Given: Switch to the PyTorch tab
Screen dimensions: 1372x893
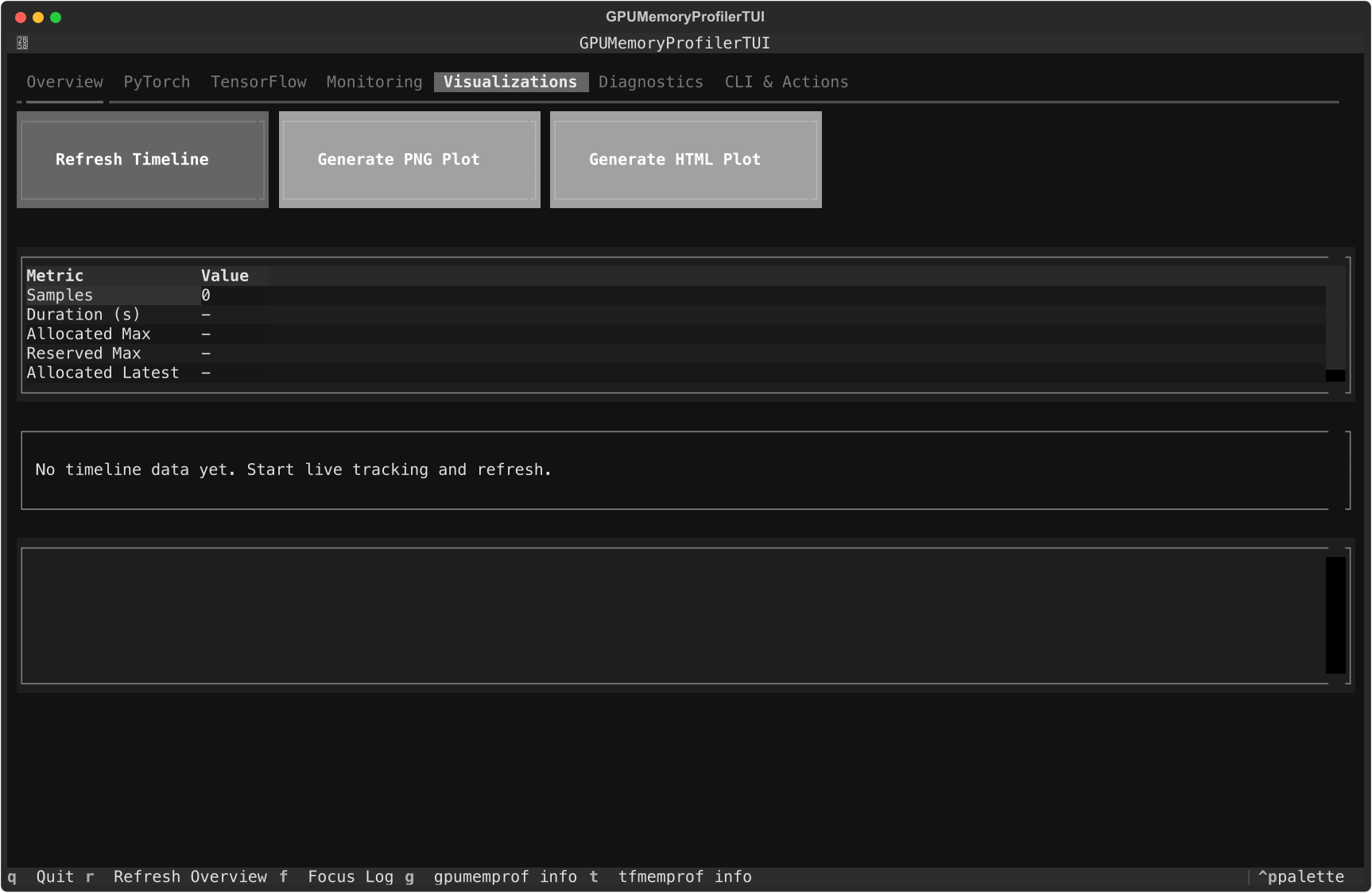Looking at the screenshot, I should 157,82.
